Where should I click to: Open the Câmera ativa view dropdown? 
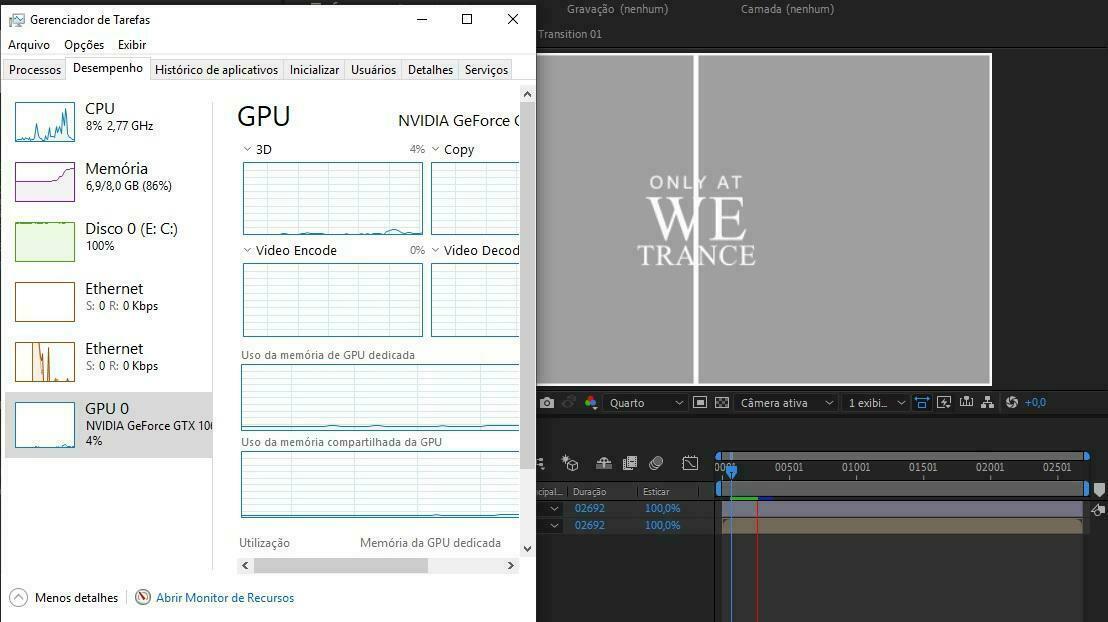[786, 403]
